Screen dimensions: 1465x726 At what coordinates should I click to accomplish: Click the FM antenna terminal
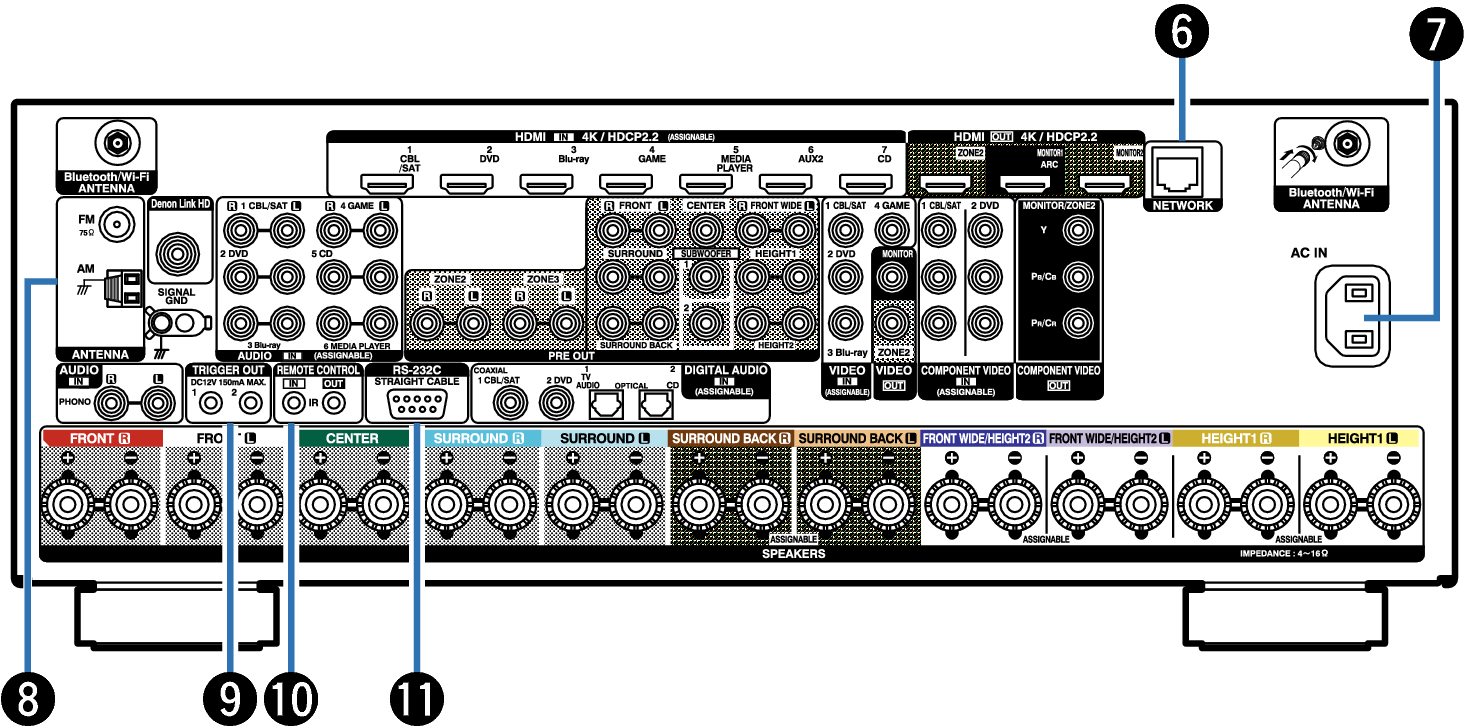(119, 222)
